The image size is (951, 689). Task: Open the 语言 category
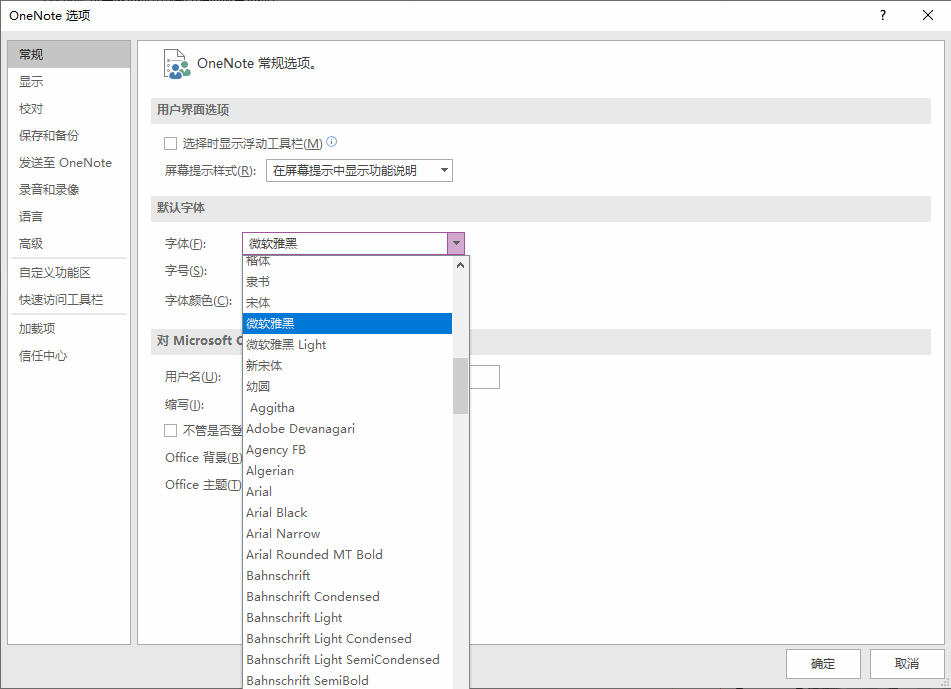[x=69, y=217]
